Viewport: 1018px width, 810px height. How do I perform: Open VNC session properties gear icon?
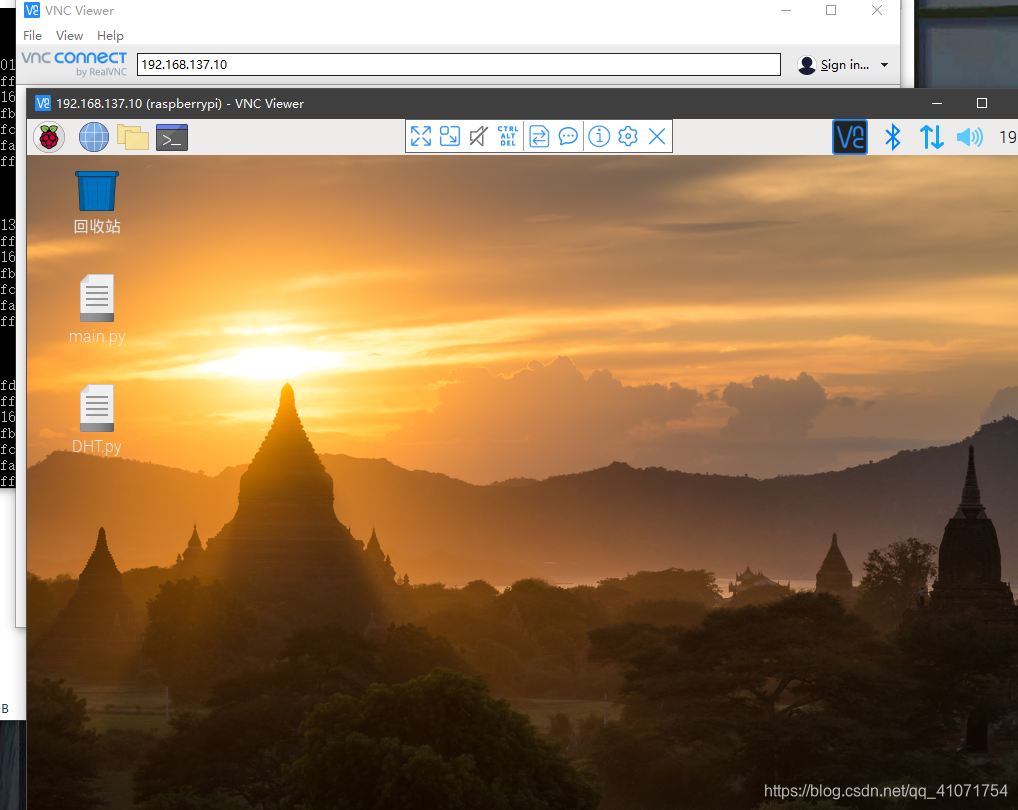click(628, 136)
